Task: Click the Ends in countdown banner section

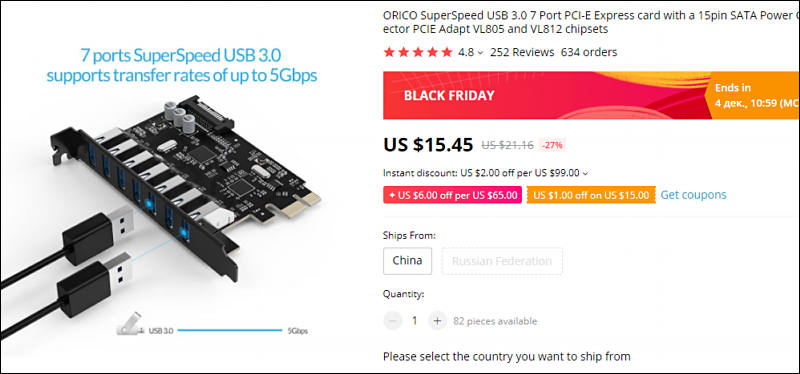Action: (x=752, y=95)
